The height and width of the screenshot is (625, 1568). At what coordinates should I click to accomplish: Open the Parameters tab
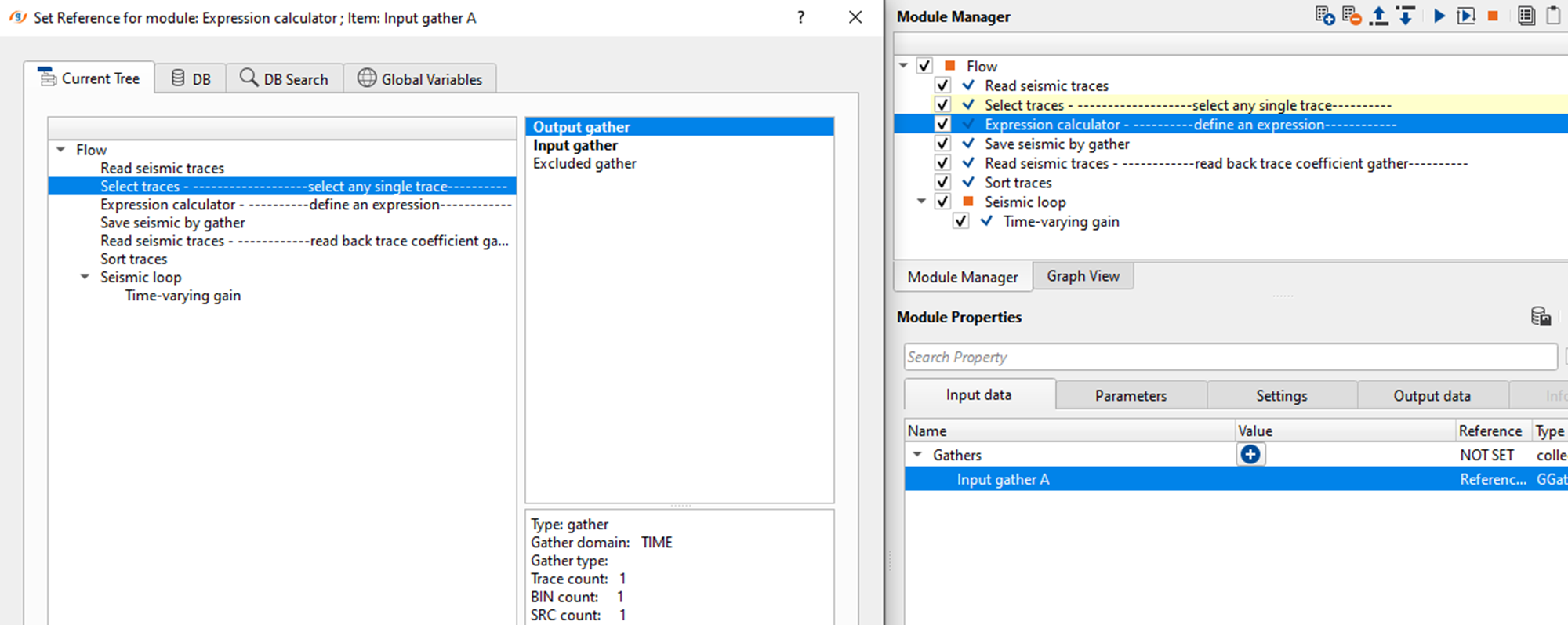coord(1131,396)
